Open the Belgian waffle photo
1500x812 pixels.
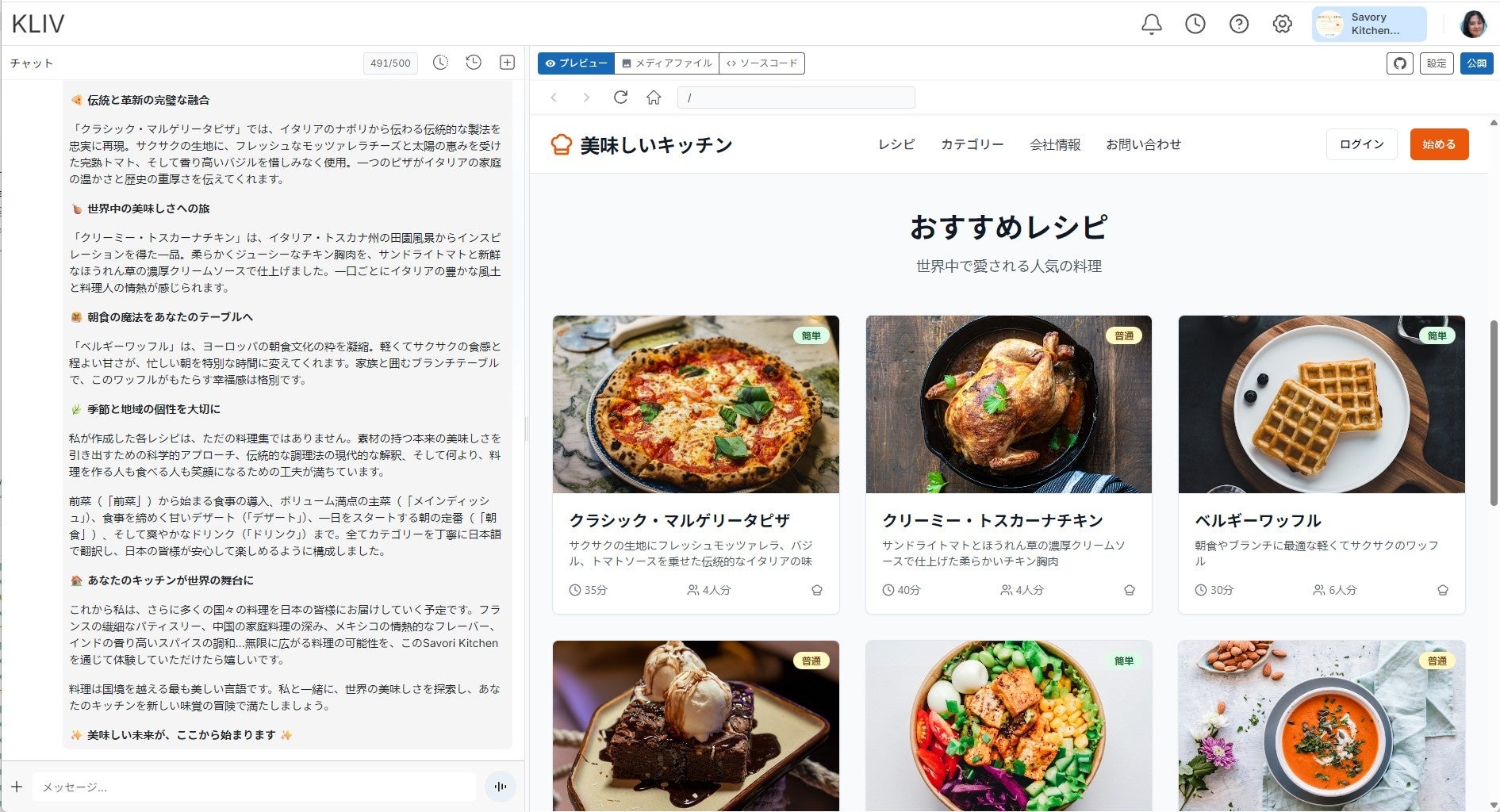tap(1322, 404)
